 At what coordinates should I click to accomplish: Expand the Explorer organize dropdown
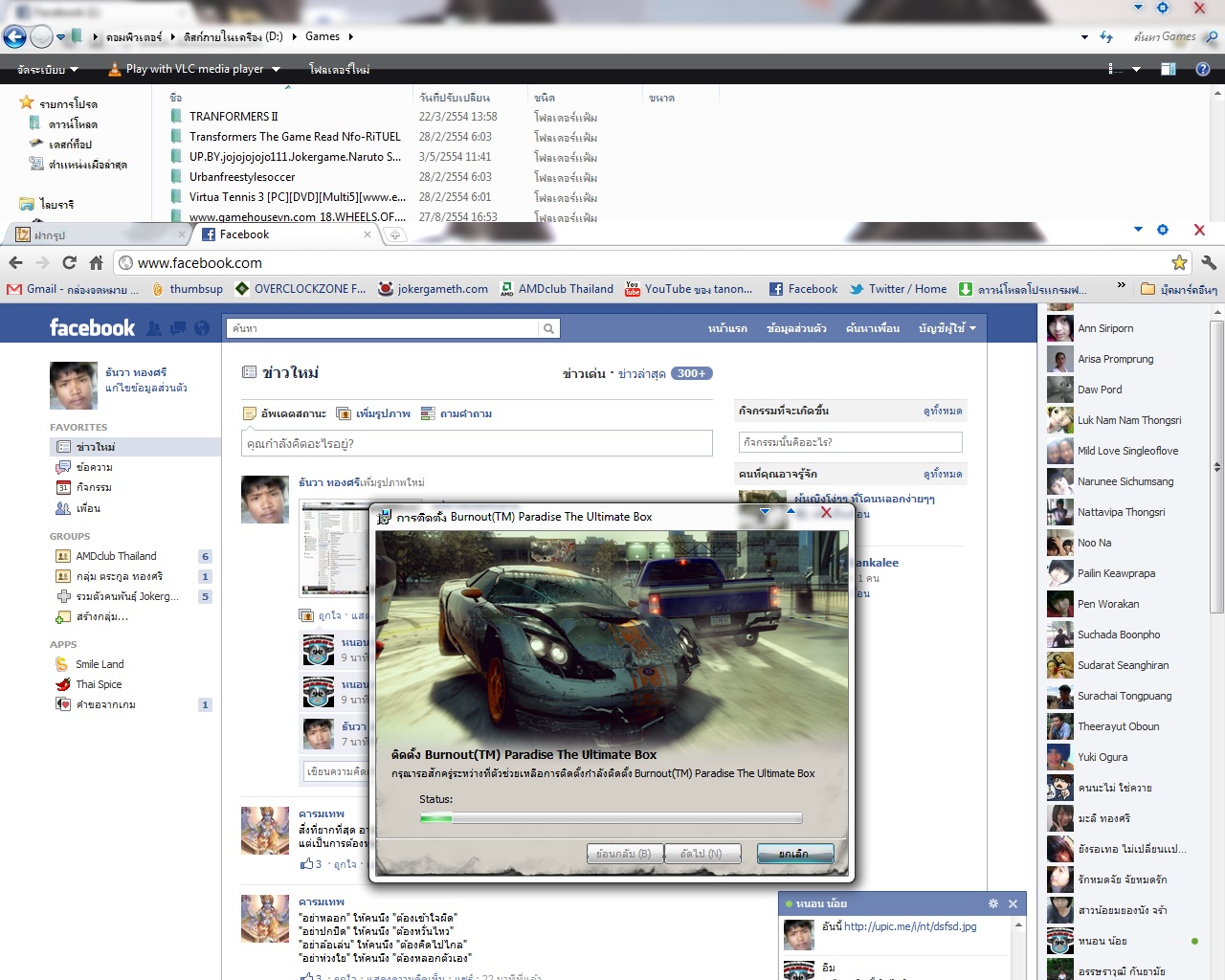pyautogui.click(x=48, y=69)
